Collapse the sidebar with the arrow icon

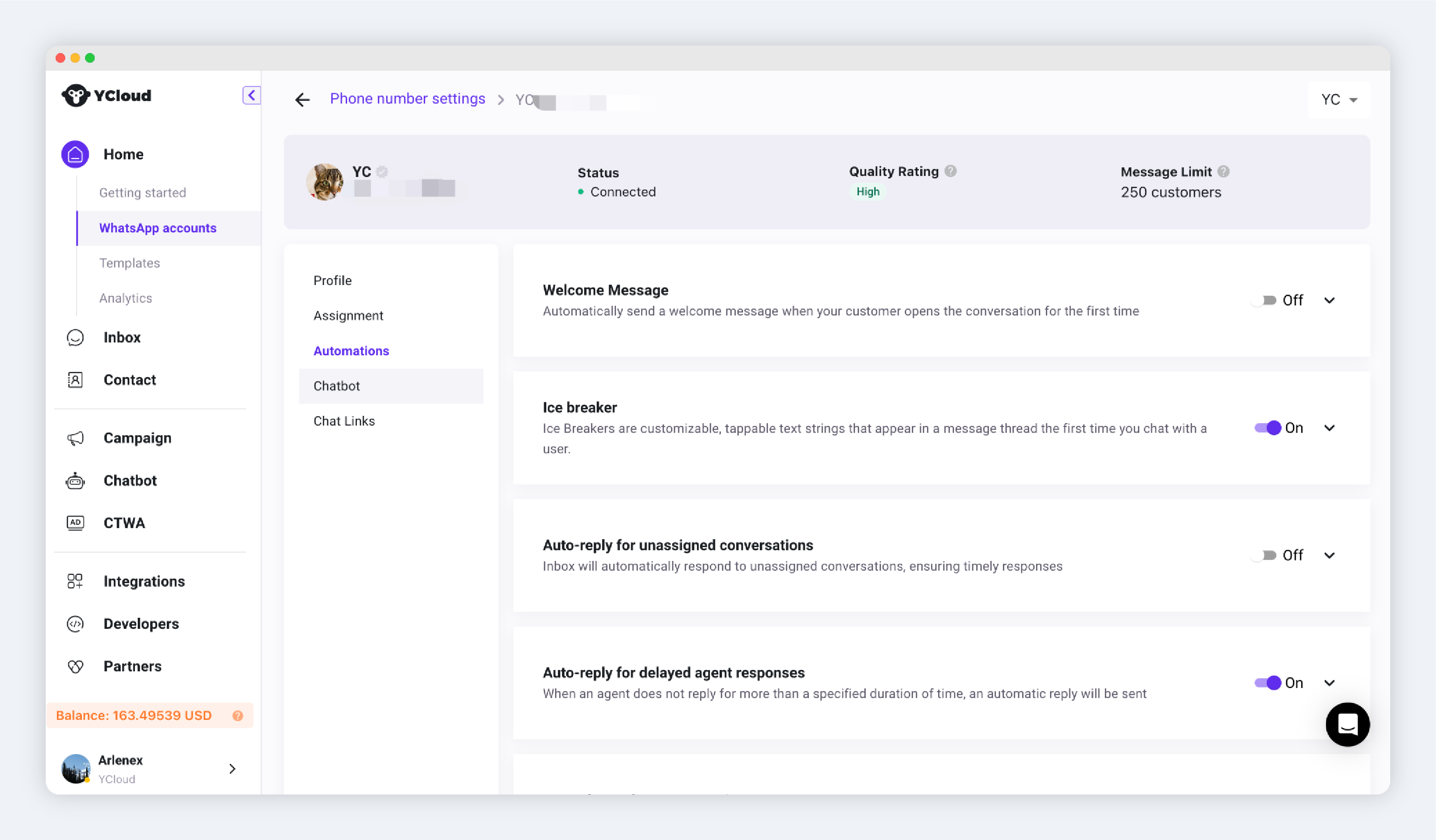pos(251,95)
